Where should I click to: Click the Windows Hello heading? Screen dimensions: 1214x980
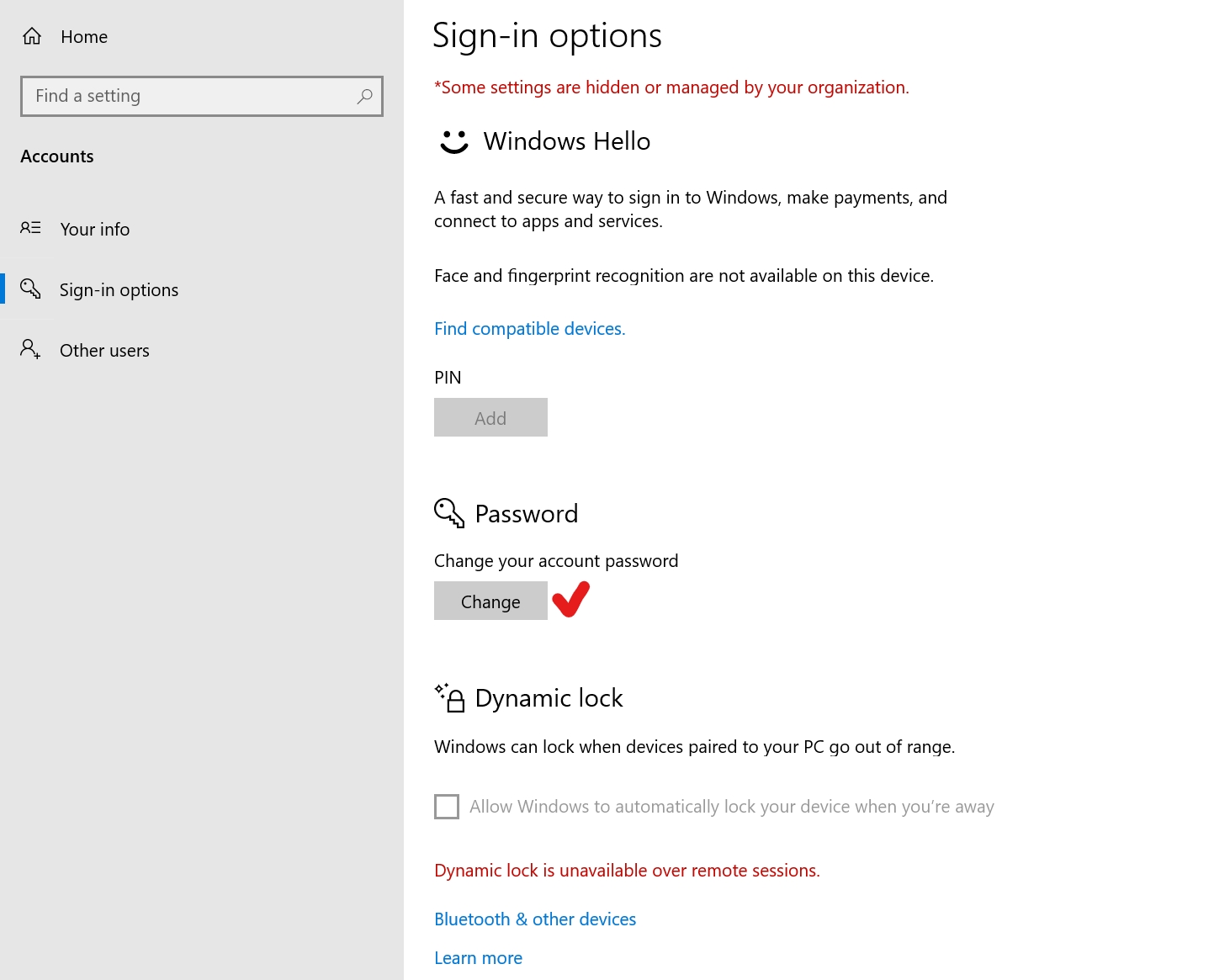point(566,141)
